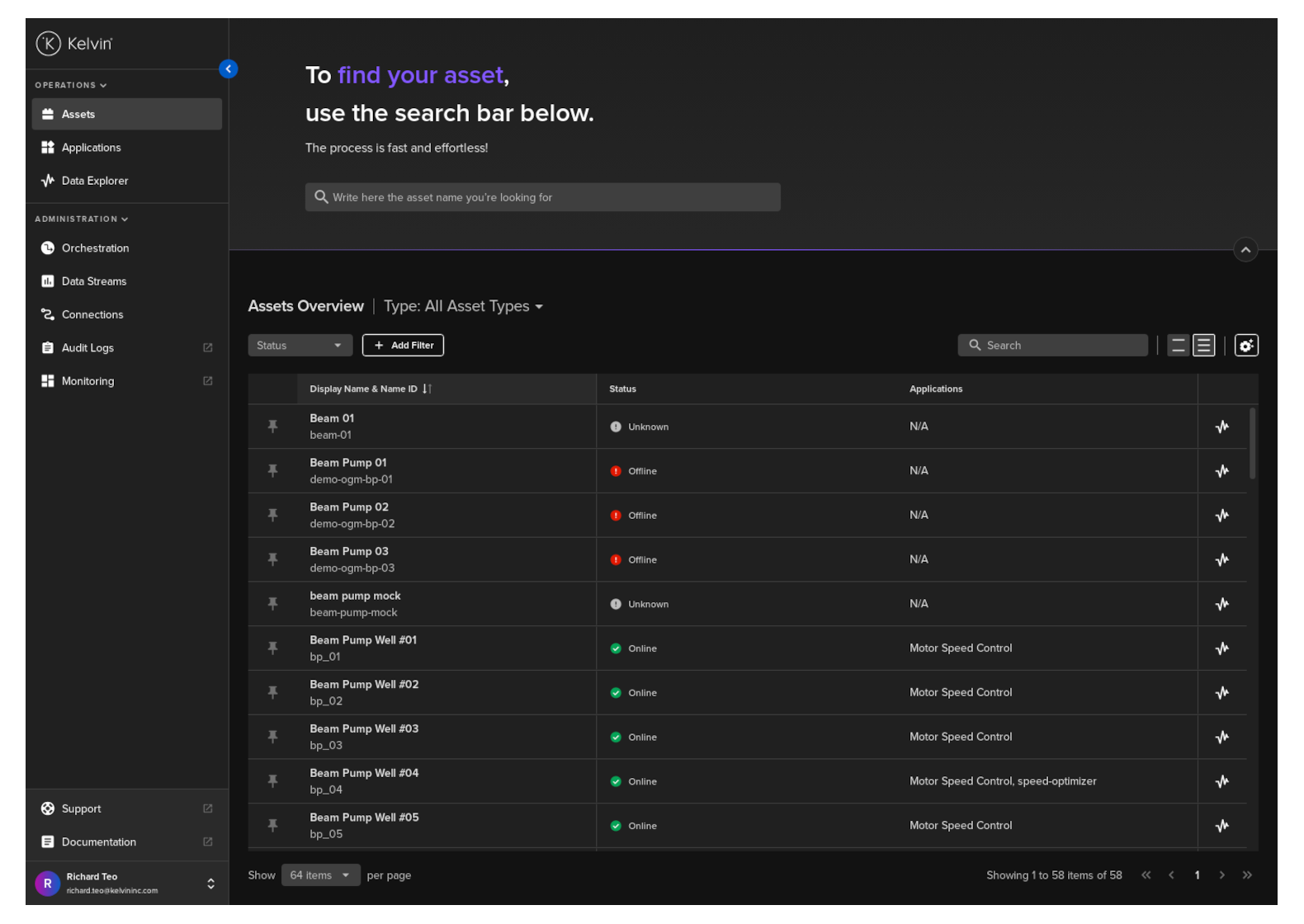
Task: Click the asset table vertical scrollbar
Action: tap(1252, 444)
